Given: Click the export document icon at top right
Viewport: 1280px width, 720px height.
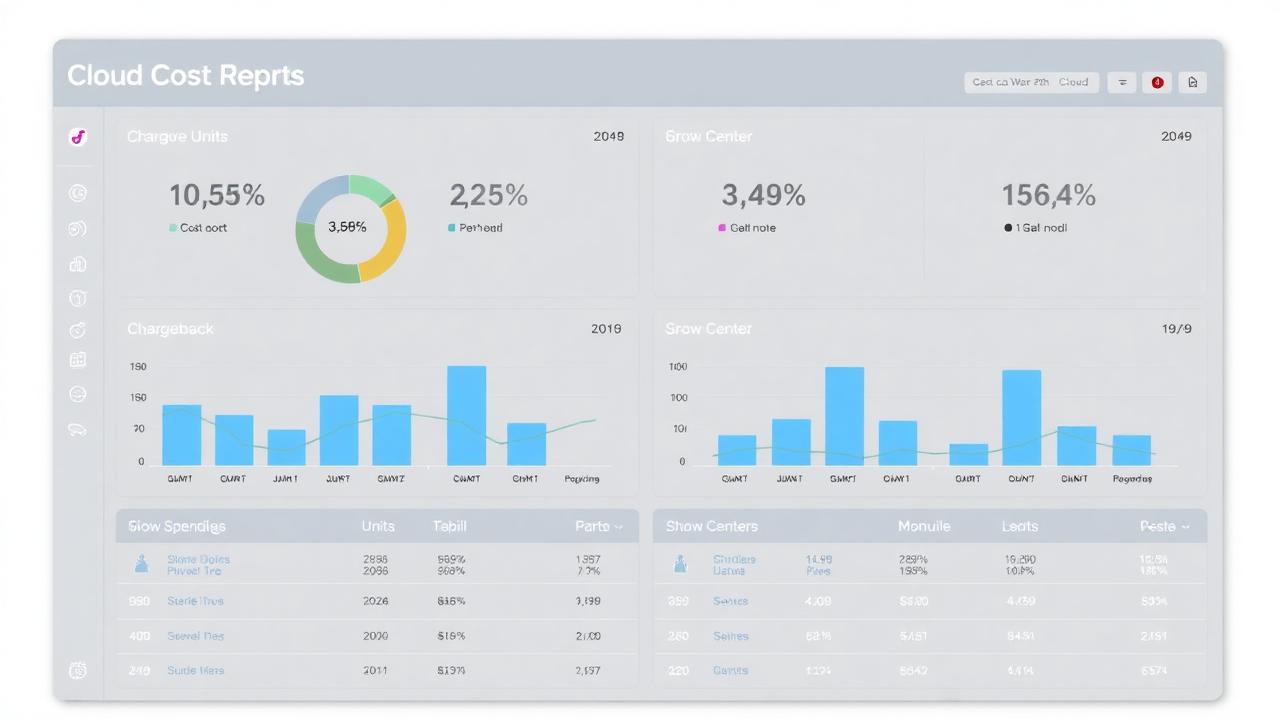Looking at the screenshot, I should pos(1192,82).
